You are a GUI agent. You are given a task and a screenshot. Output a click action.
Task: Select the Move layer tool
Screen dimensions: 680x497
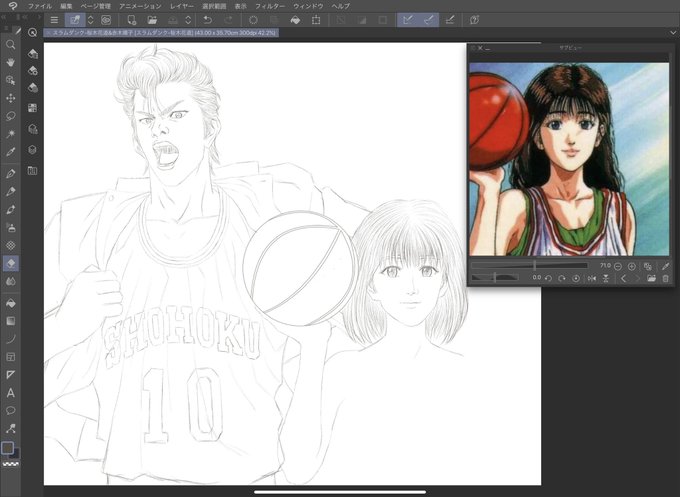tap(10, 98)
